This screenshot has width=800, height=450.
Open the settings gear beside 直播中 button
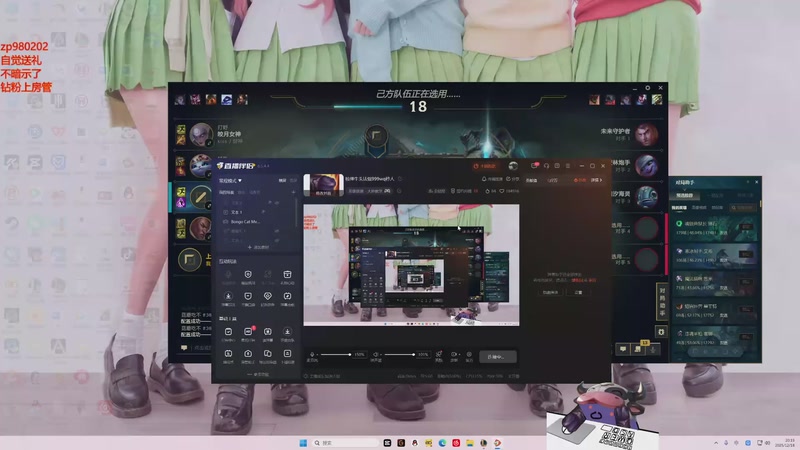pyautogui.click(x=469, y=354)
